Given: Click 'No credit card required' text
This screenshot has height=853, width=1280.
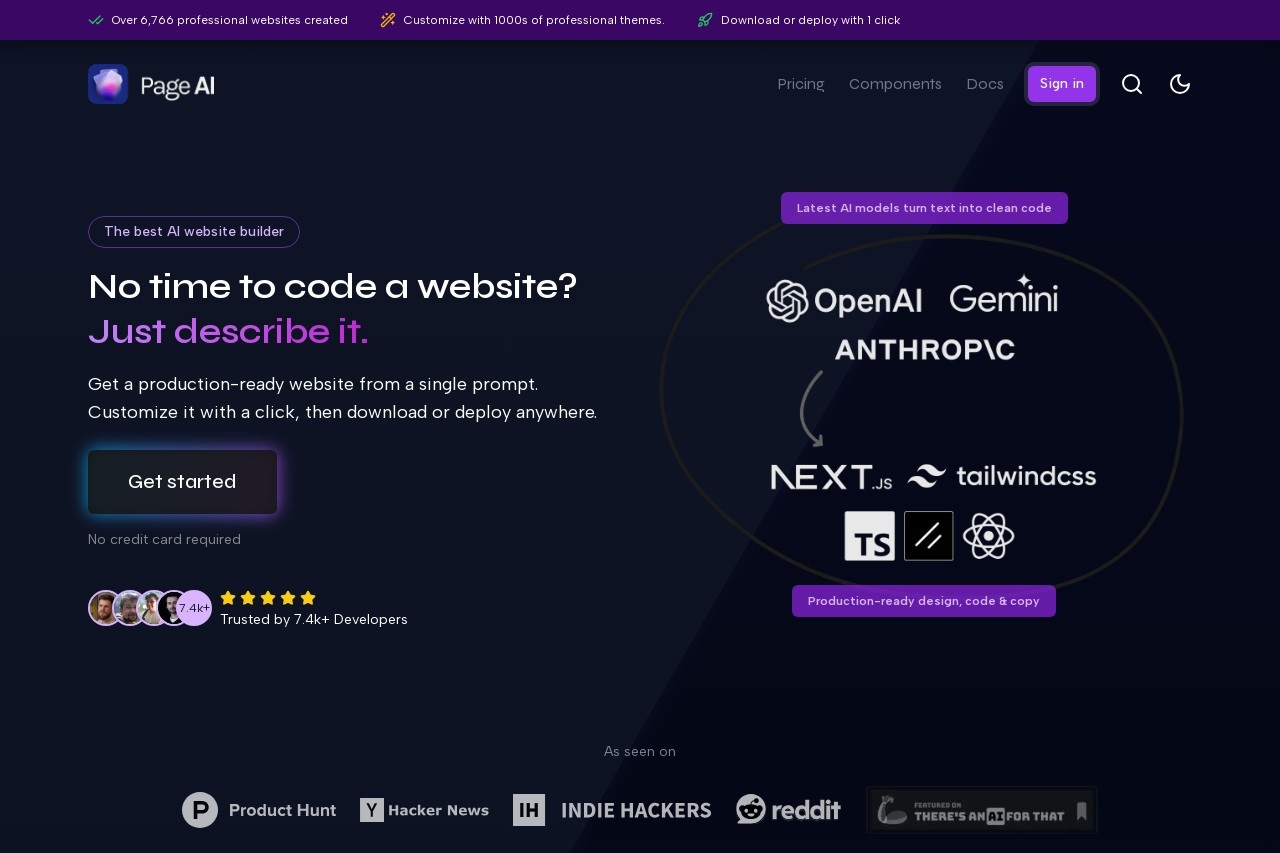Looking at the screenshot, I should click(x=164, y=540).
